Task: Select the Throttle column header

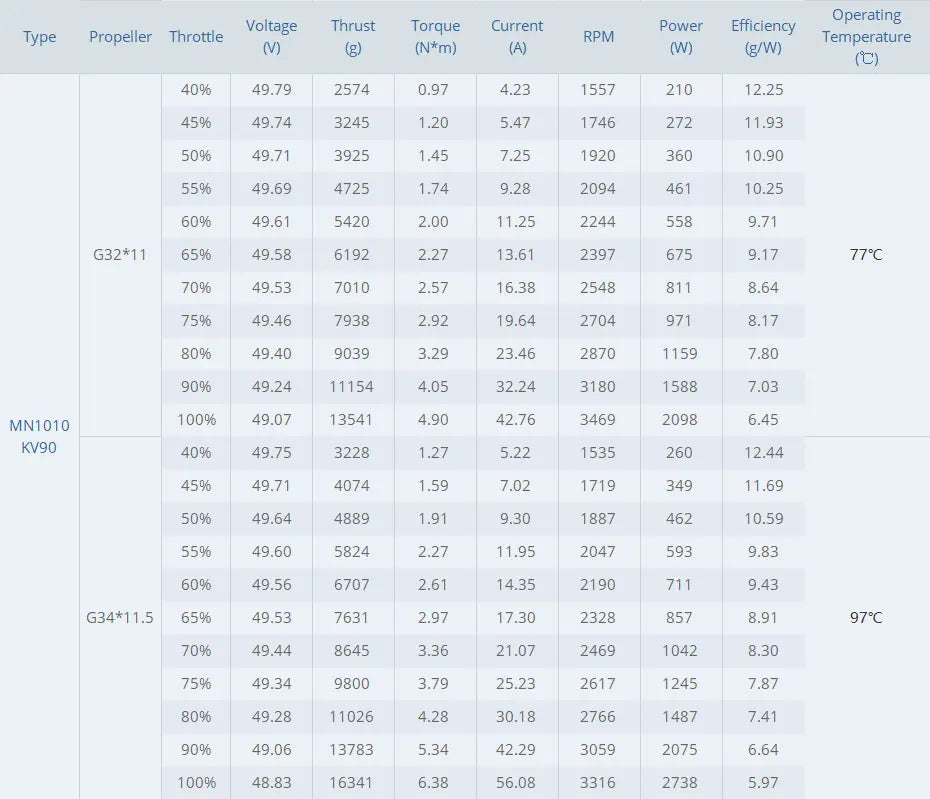Action: [x=196, y=37]
